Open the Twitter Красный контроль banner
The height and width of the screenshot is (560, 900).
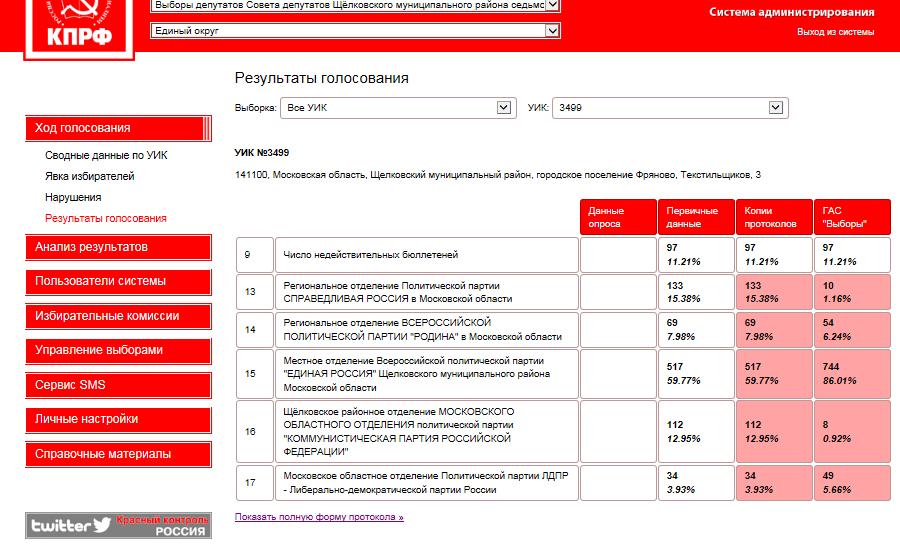[118, 525]
